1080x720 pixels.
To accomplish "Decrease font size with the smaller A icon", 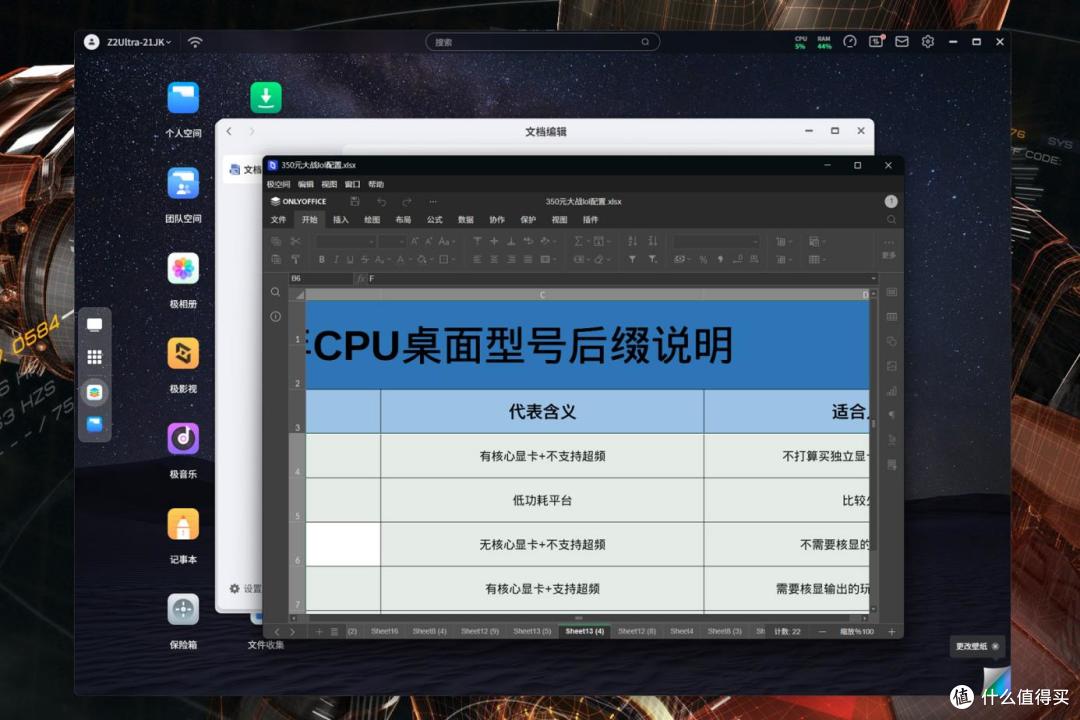I will point(428,241).
